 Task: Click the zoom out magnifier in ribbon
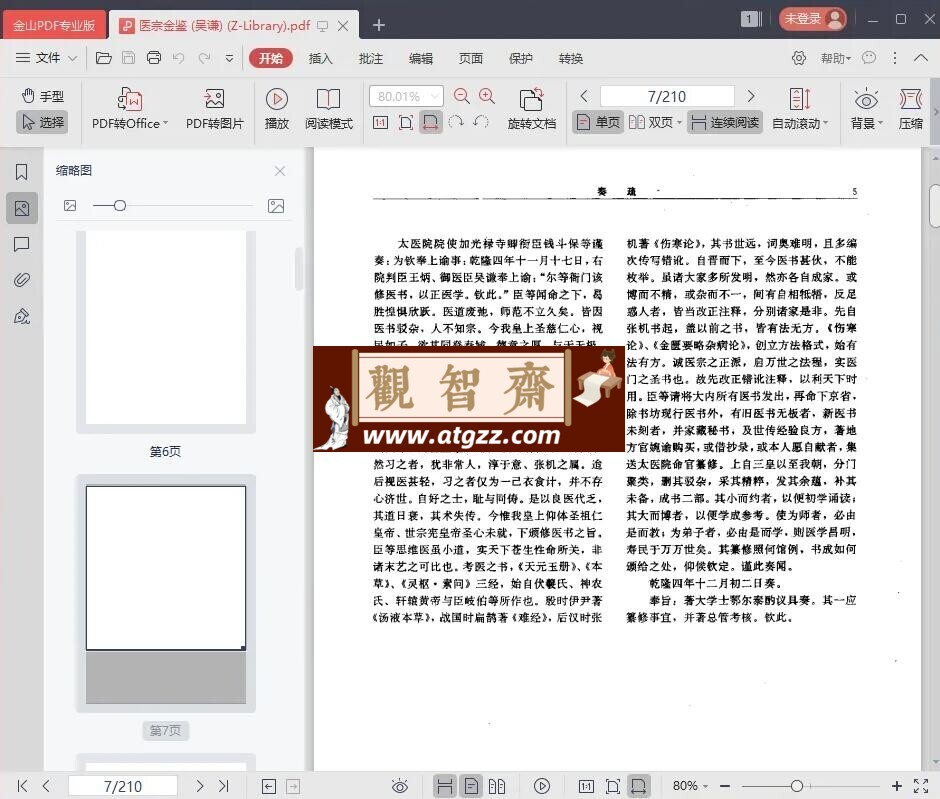(x=462, y=96)
